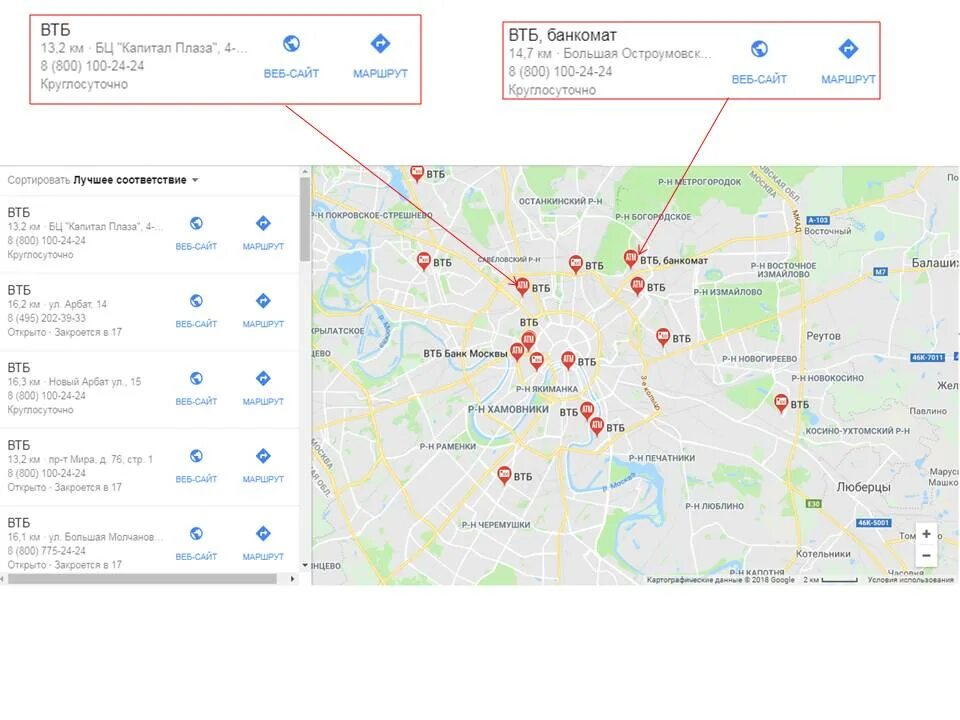
Task: Click the address "ул. Арбат, 14"
Action: [x=78, y=304]
